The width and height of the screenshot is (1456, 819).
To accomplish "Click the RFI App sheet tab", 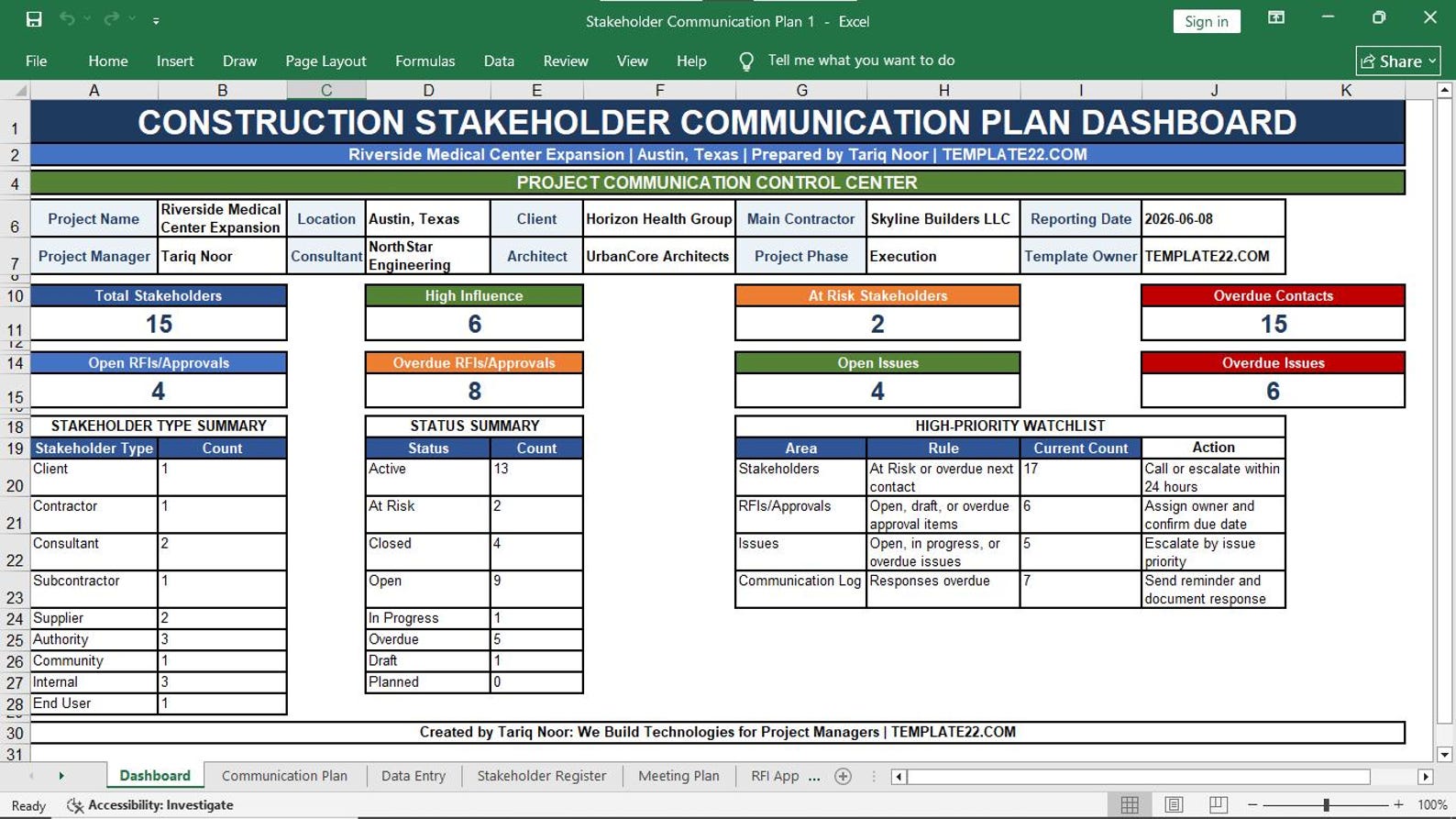I will click(775, 776).
